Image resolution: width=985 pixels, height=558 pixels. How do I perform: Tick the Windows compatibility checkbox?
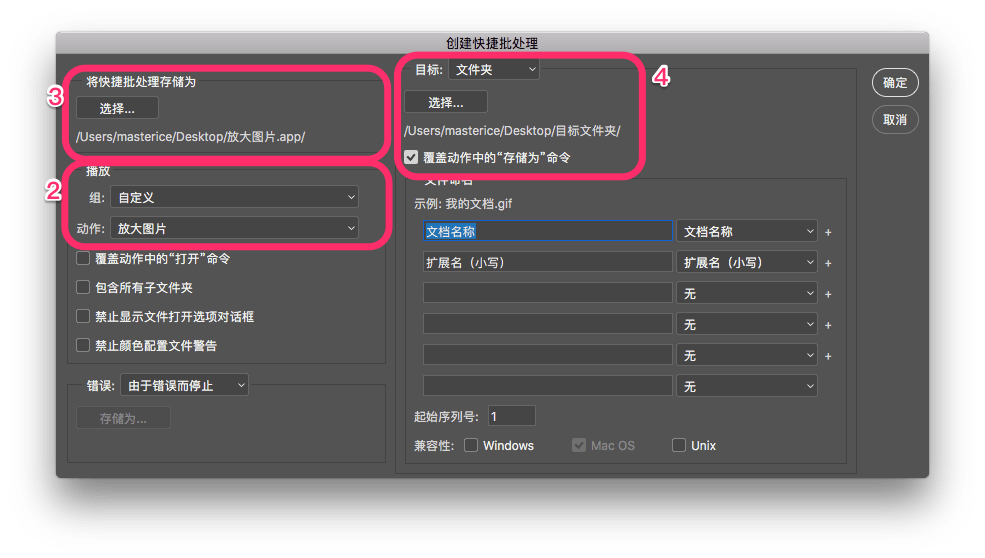pyautogui.click(x=471, y=446)
